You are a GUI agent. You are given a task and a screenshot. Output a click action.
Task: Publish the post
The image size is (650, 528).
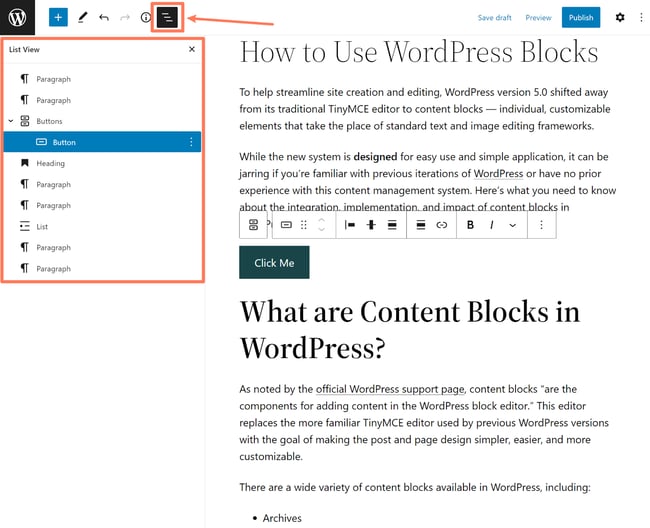580,17
